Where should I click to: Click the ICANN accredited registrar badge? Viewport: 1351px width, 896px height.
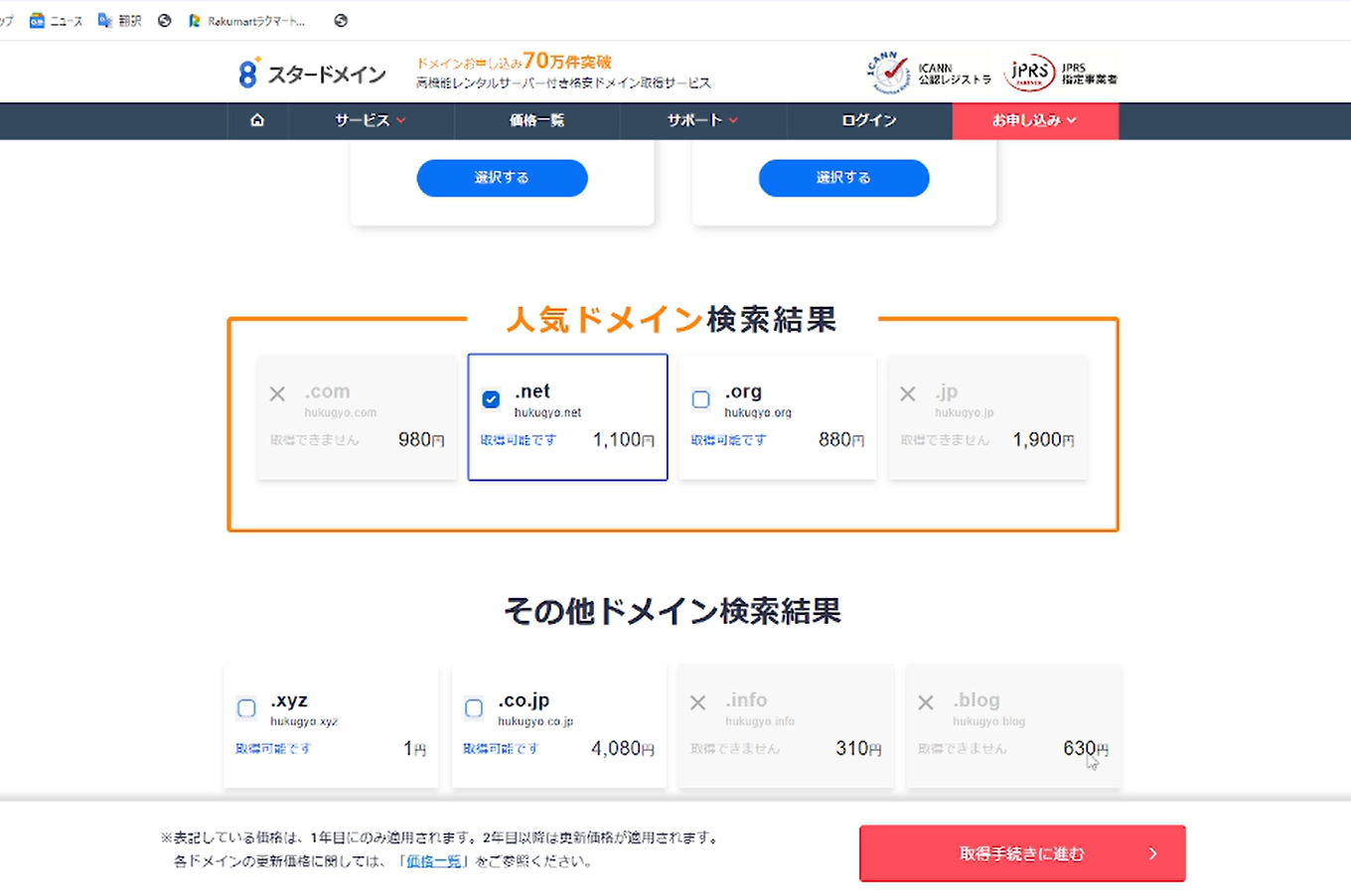tap(928, 73)
